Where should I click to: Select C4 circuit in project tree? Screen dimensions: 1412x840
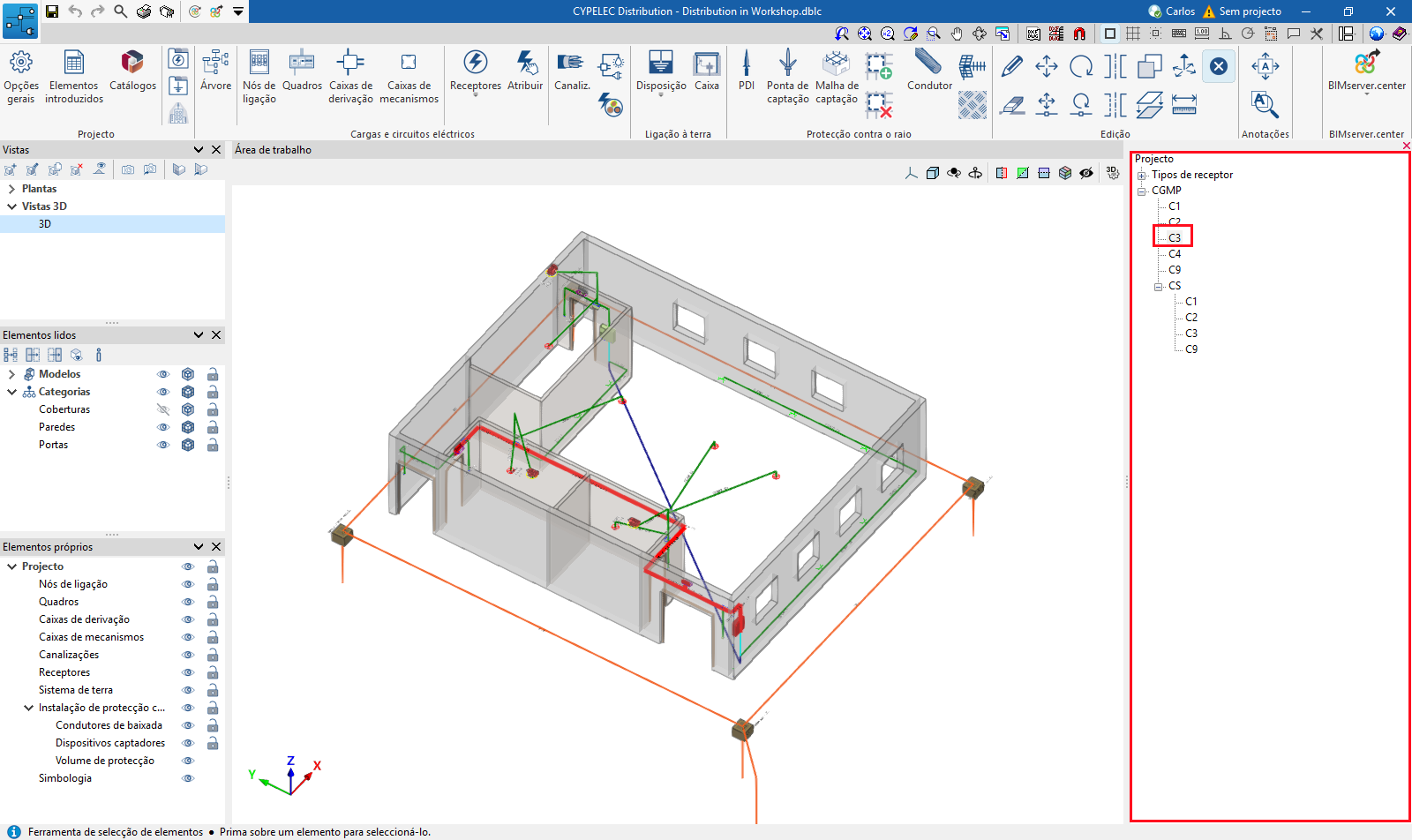click(1175, 254)
